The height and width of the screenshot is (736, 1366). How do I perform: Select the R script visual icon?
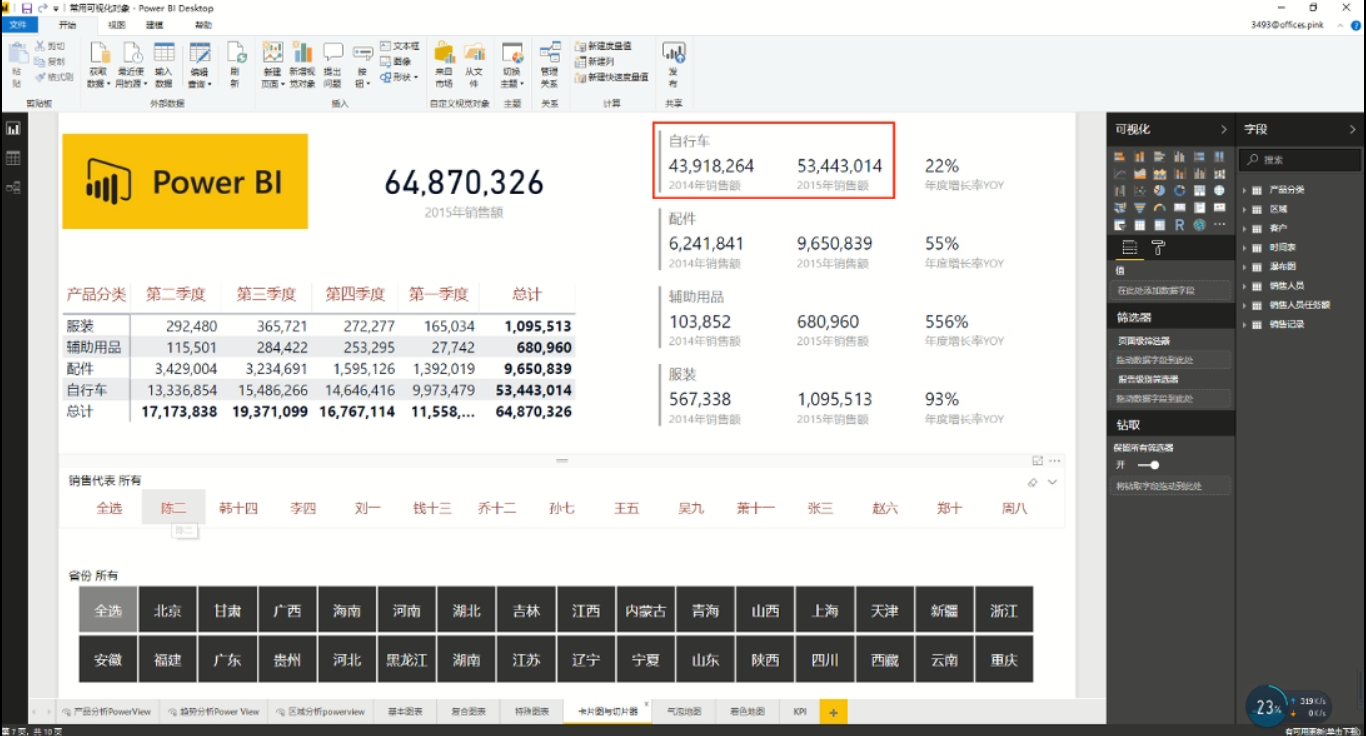(1179, 225)
